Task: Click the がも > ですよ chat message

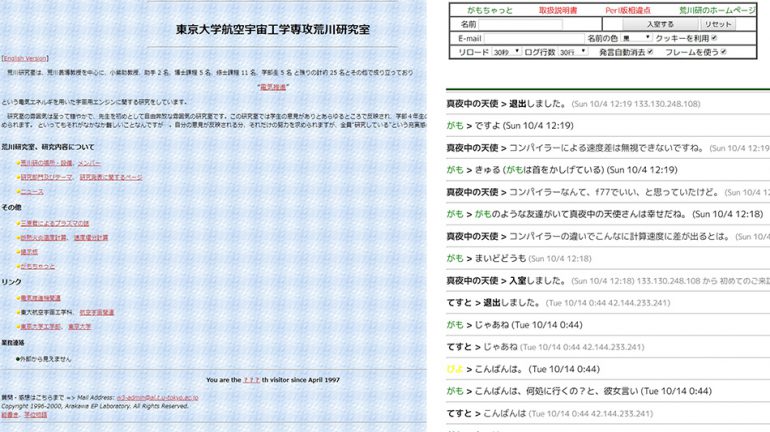Action: point(510,126)
